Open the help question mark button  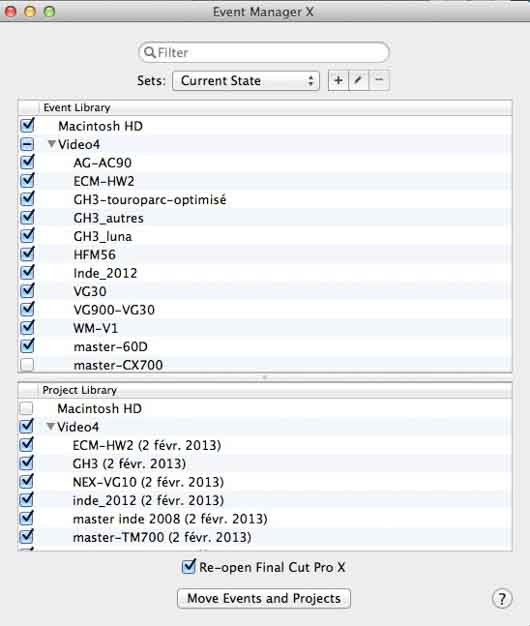pos(502,598)
